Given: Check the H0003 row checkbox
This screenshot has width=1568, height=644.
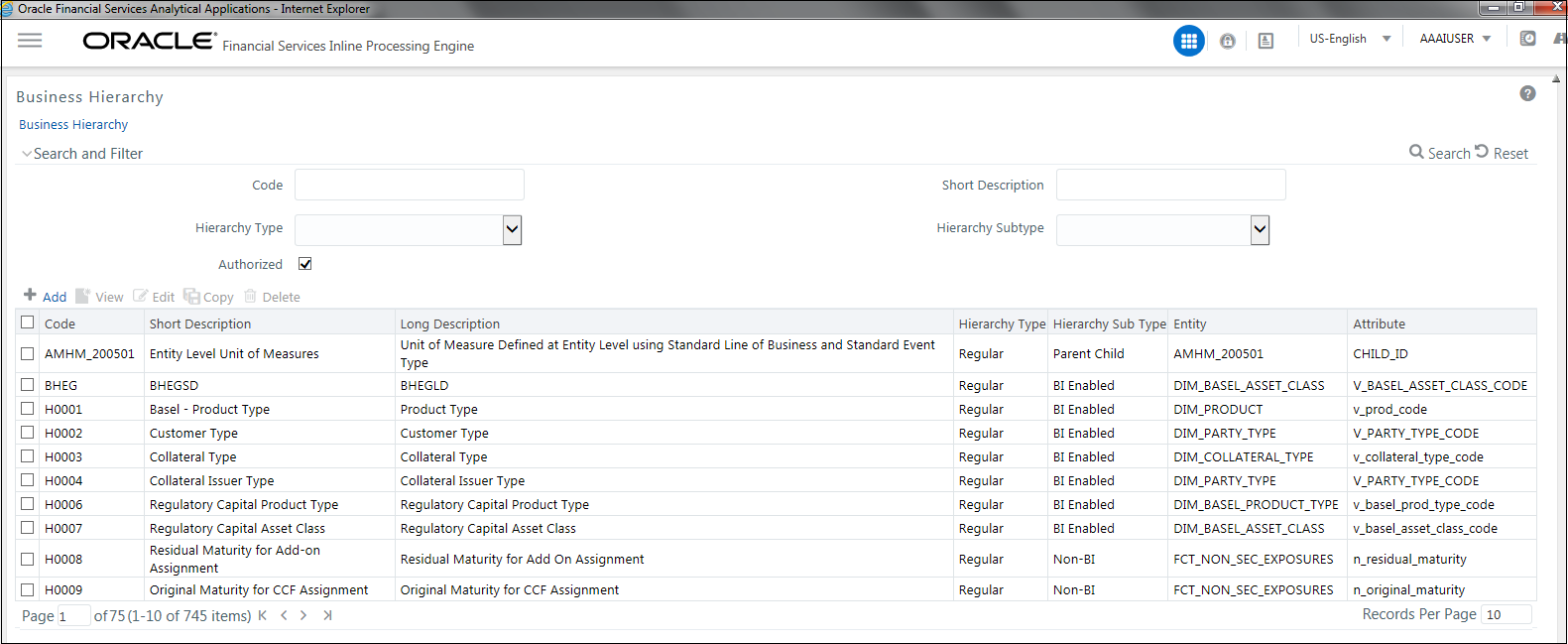Looking at the screenshot, I should pyautogui.click(x=27, y=456).
